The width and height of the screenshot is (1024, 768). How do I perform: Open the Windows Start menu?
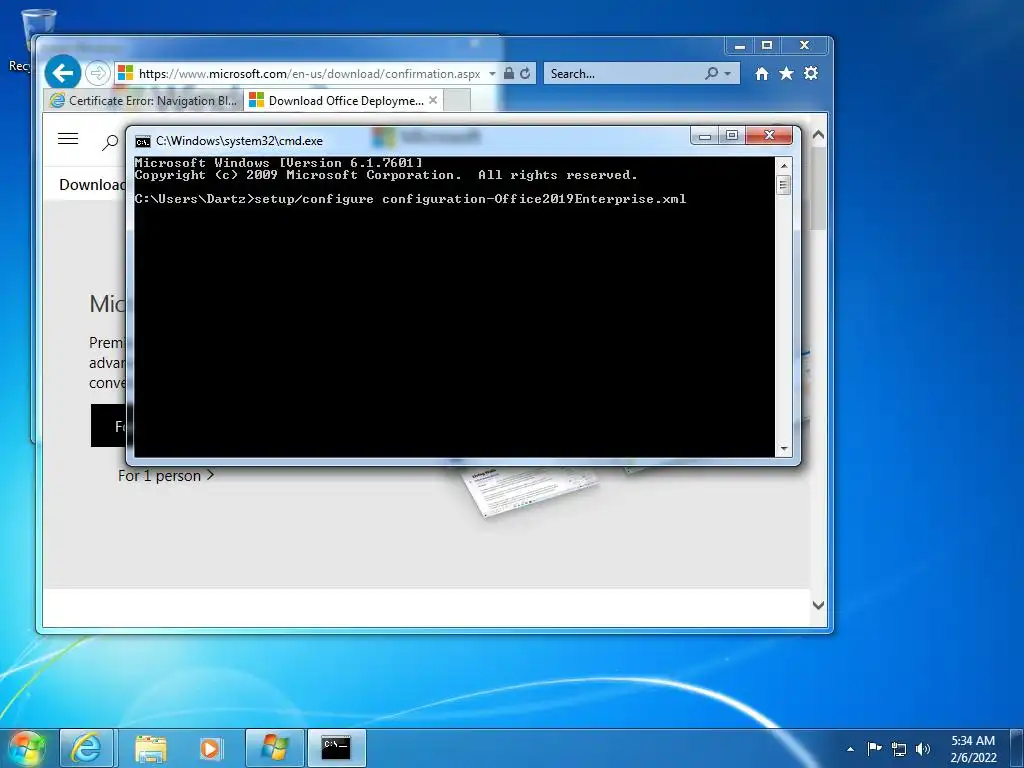click(x=27, y=748)
